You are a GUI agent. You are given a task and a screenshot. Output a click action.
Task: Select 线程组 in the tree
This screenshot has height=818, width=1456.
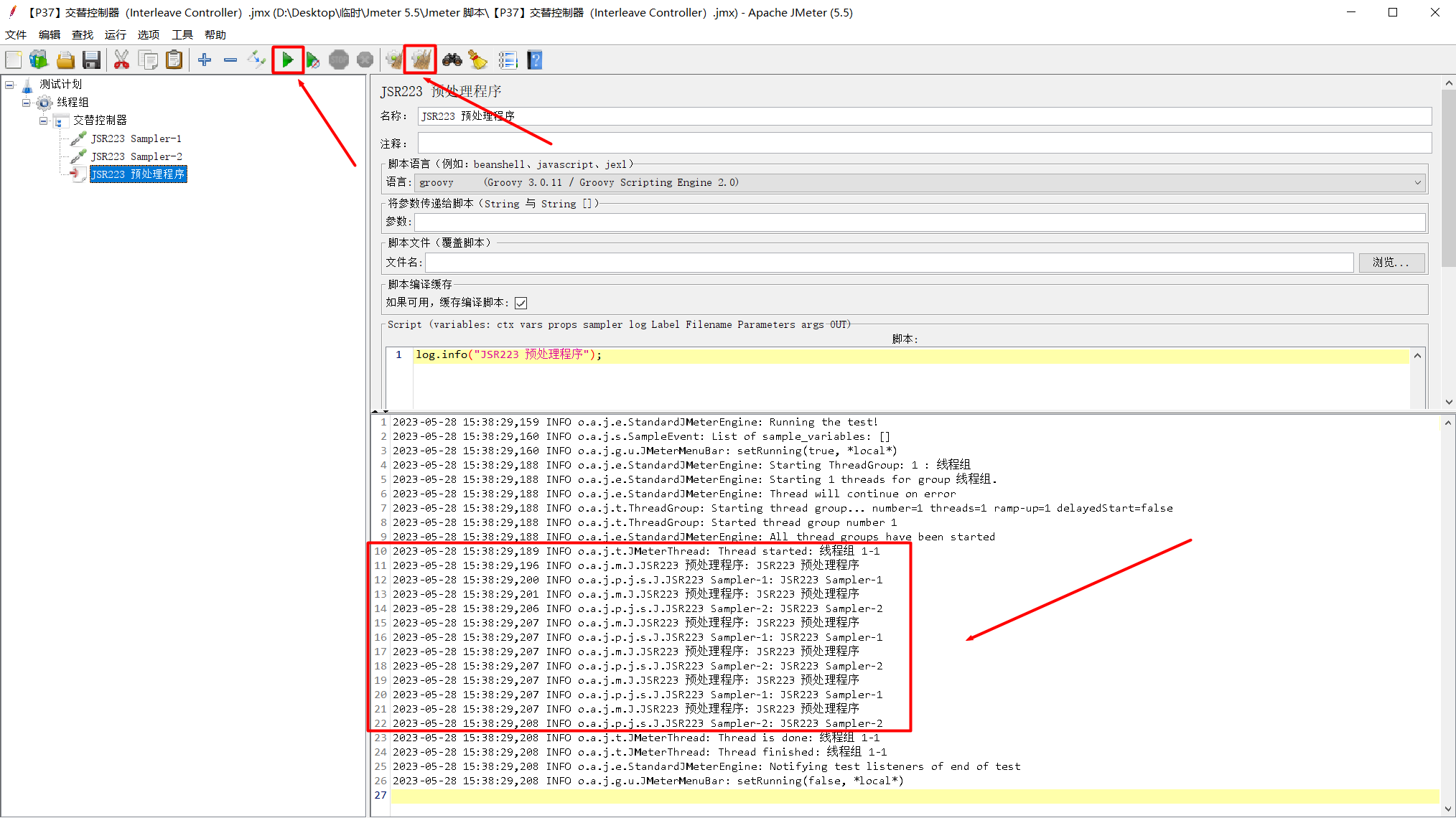point(73,103)
